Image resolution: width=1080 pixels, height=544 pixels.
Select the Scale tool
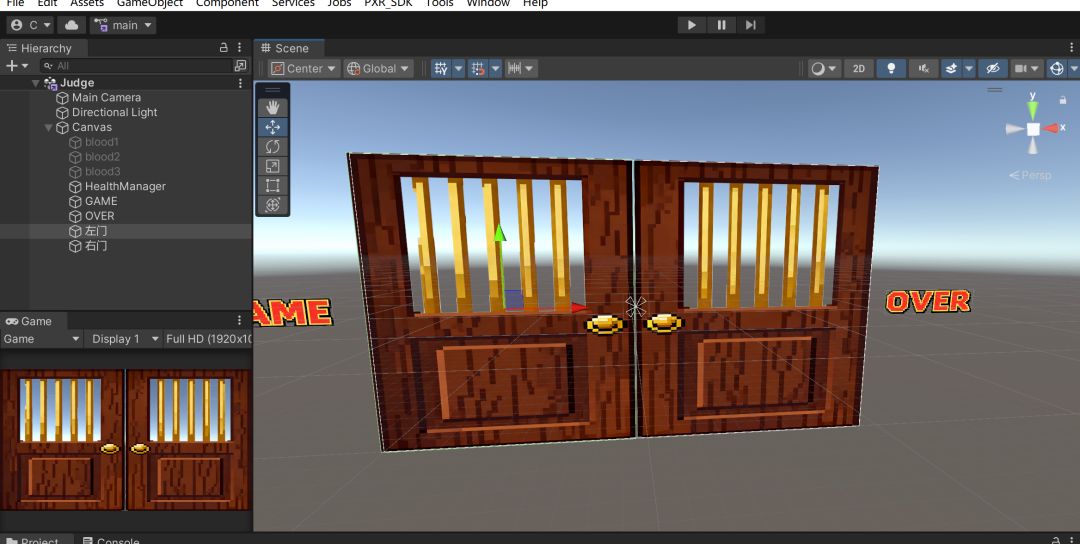[273, 166]
